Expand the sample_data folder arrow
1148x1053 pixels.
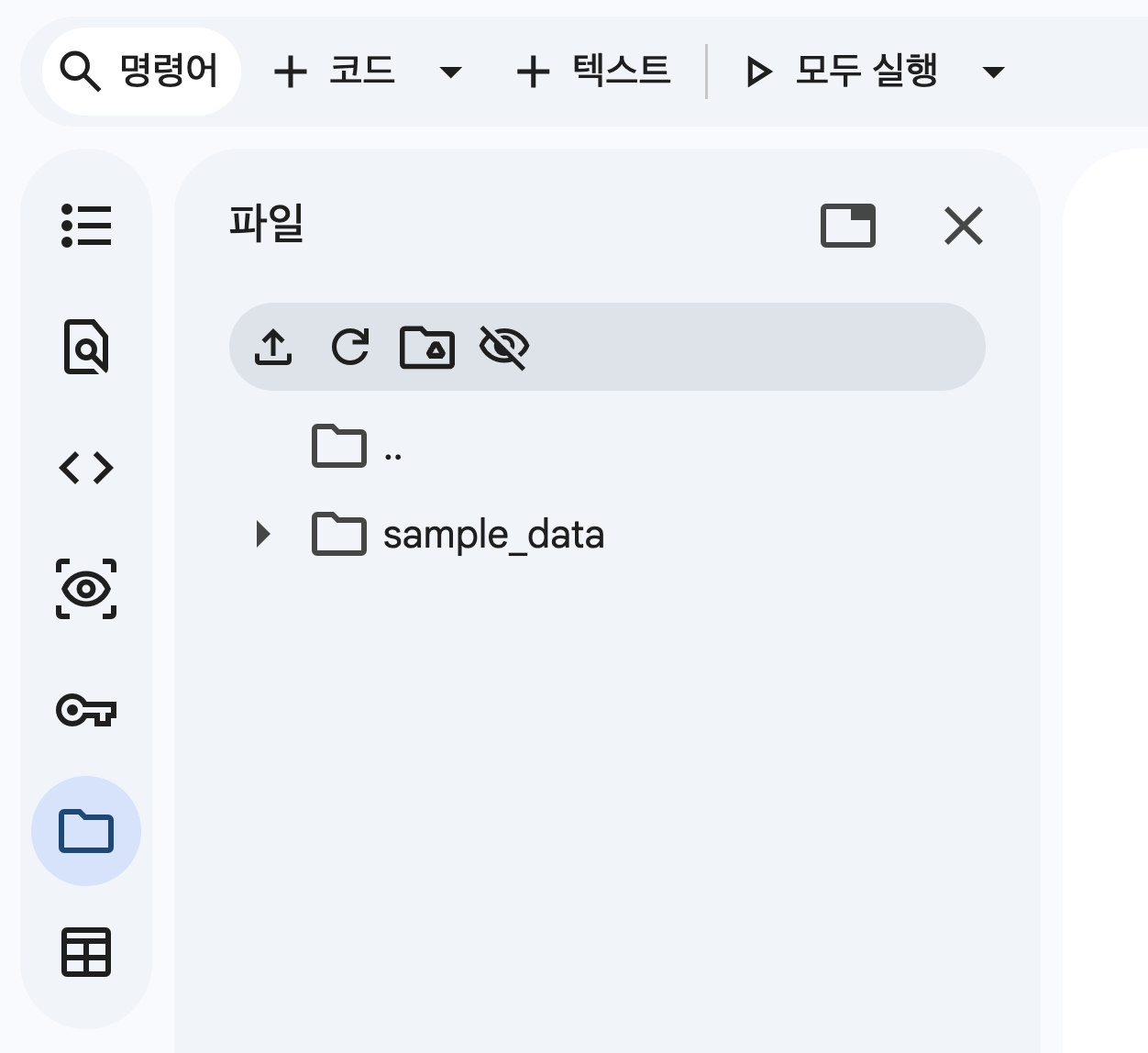263,534
